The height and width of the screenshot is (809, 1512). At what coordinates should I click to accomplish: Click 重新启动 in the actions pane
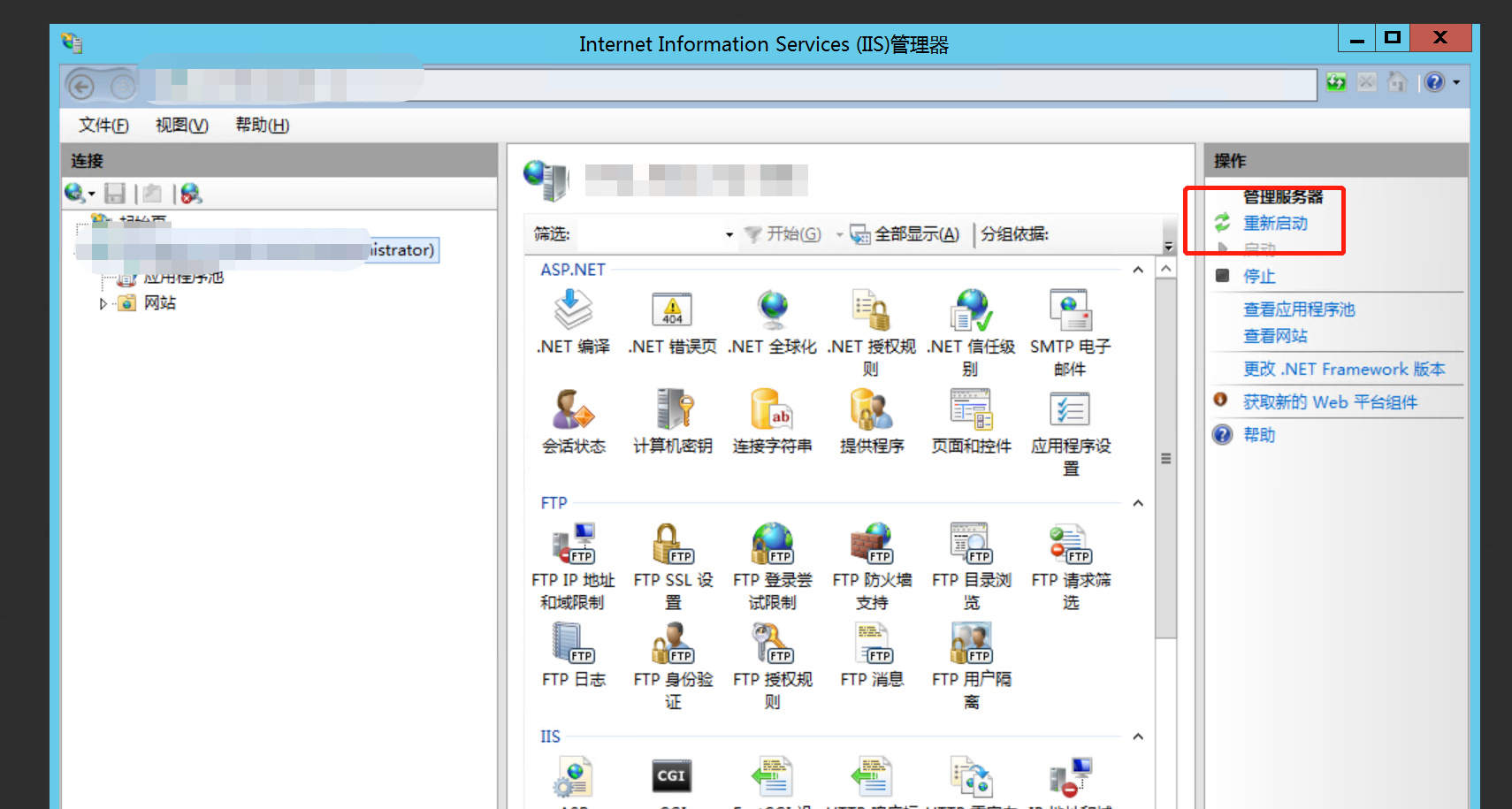1275,224
